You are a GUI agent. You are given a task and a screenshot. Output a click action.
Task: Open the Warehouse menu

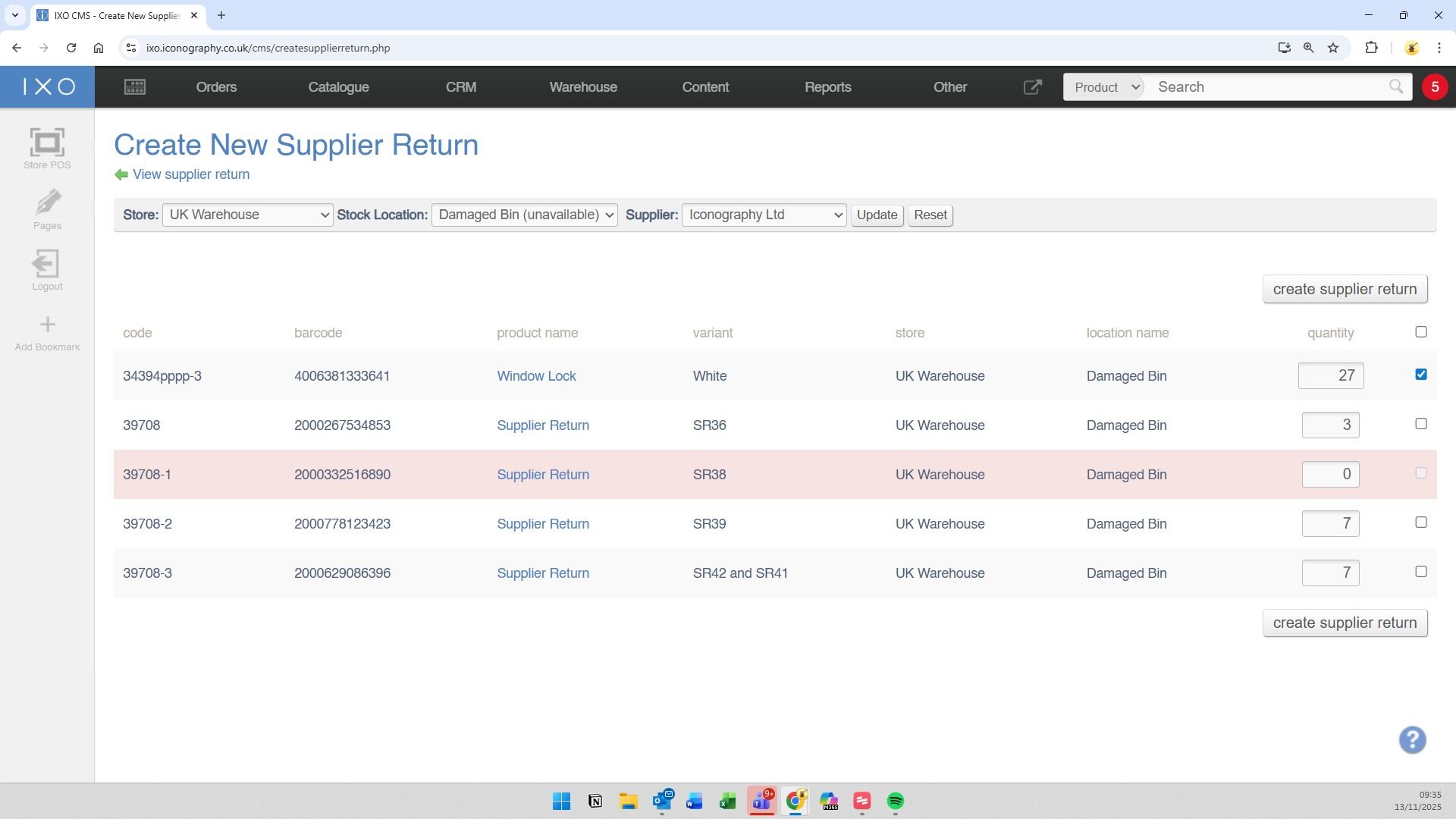pos(582,87)
